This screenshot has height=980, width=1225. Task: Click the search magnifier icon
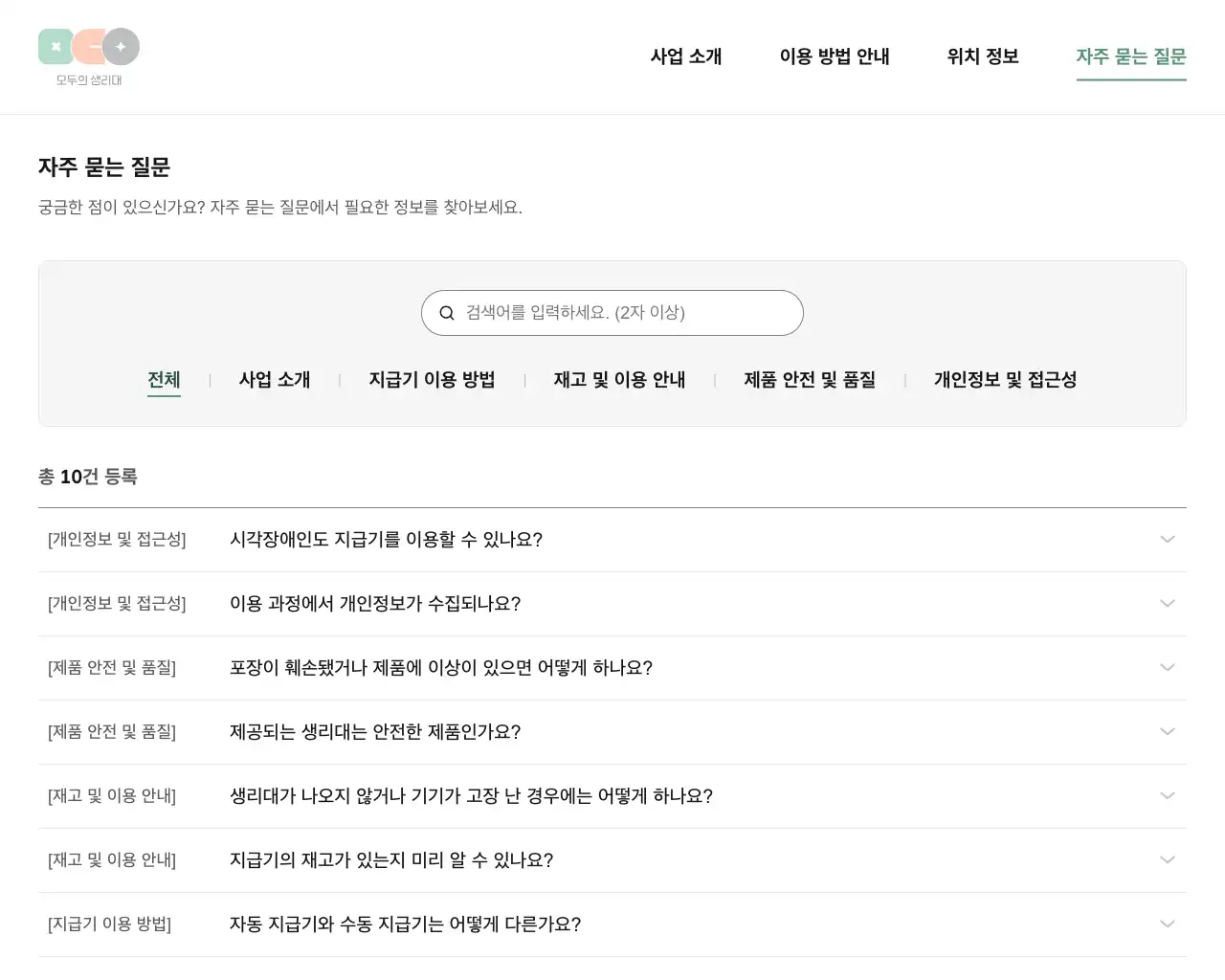[446, 313]
